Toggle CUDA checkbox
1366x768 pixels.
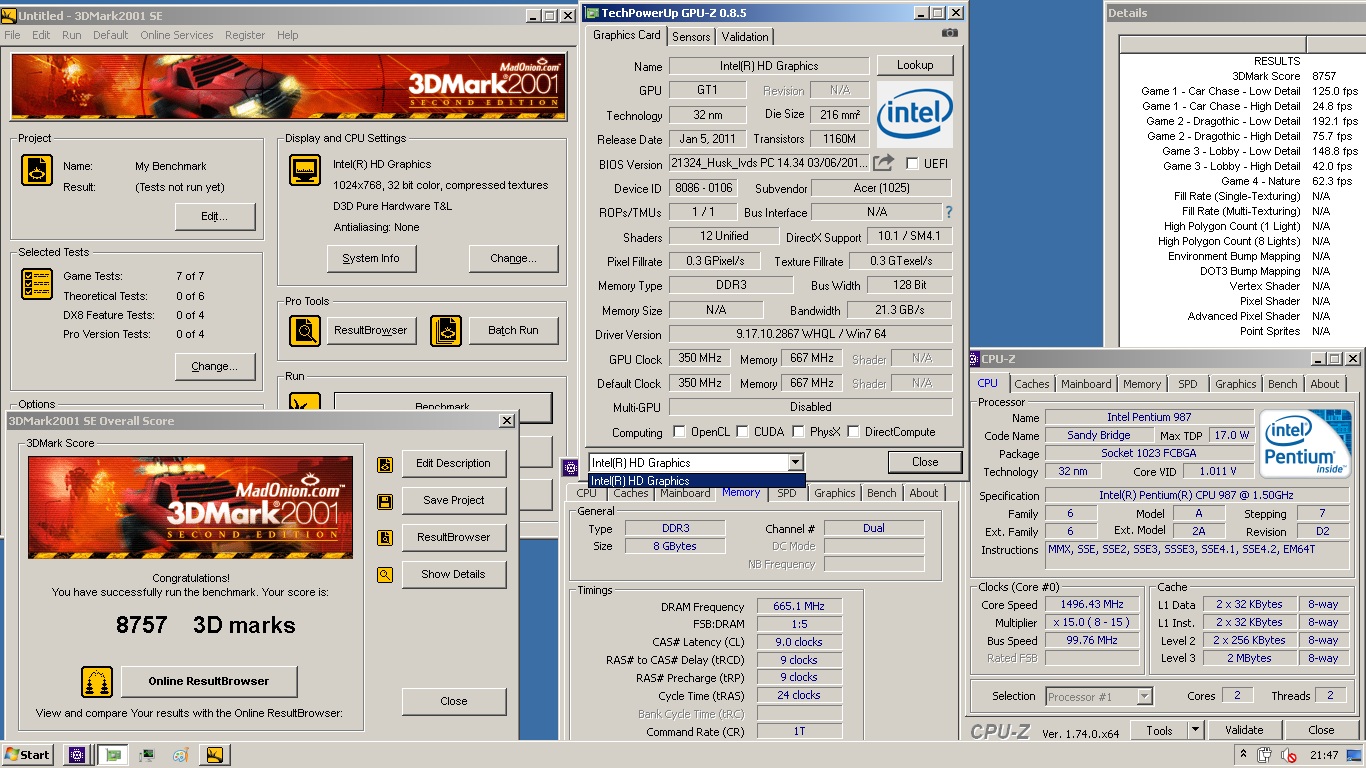point(742,432)
